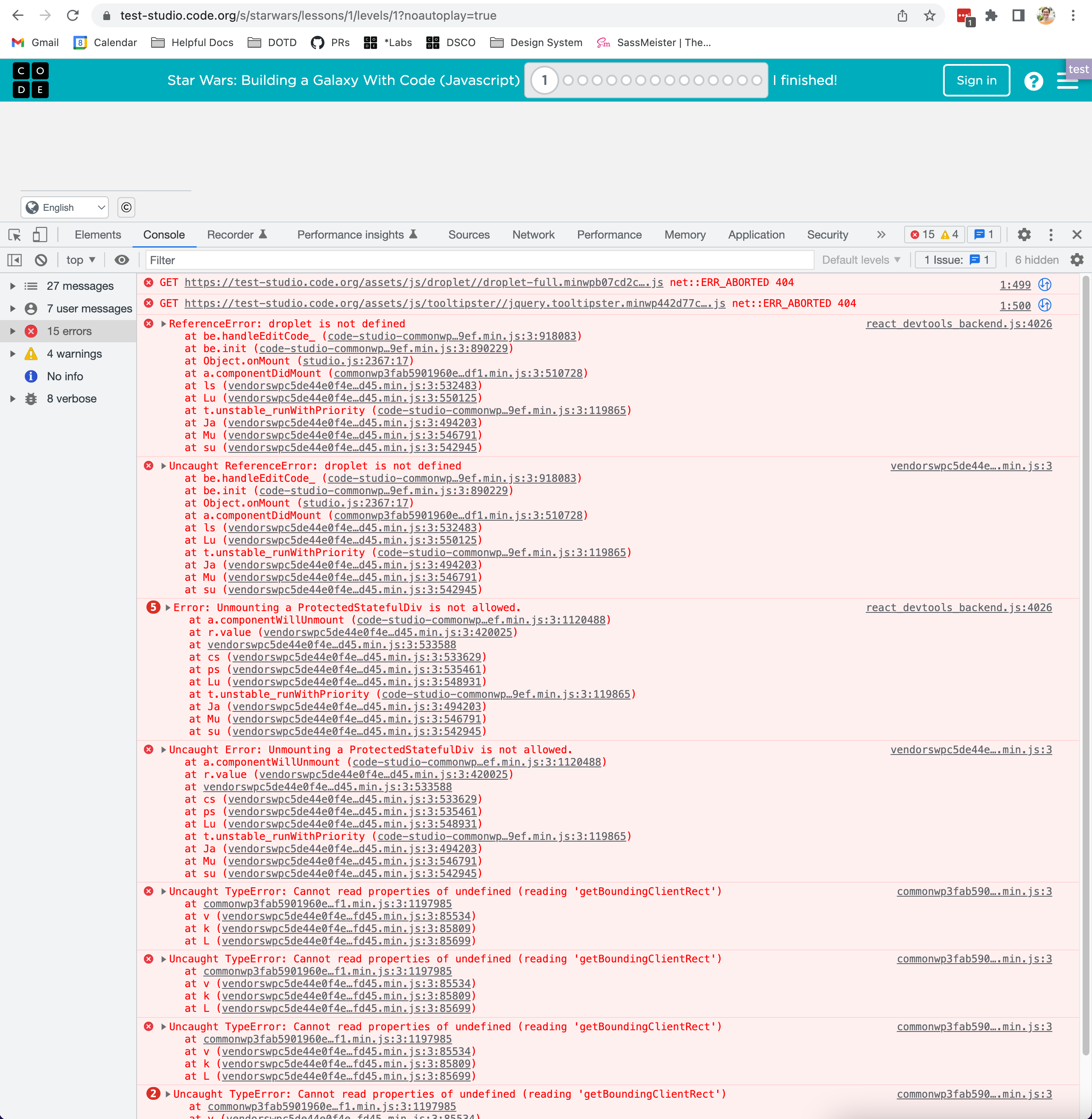Screen dimensions: 1092x1119
Task: Open the Memory tab
Action: pos(685,234)
